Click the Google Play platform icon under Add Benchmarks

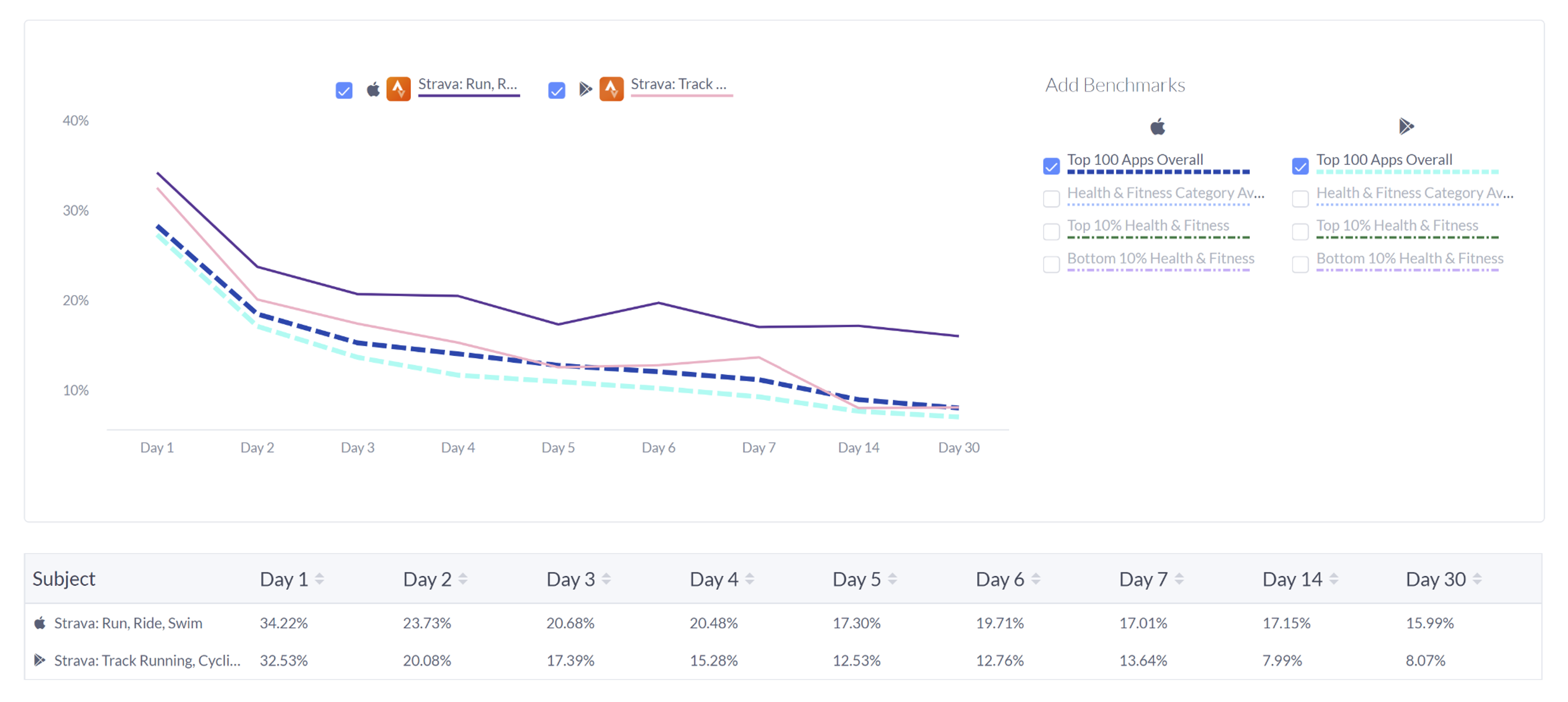[x=1406, y=127]
